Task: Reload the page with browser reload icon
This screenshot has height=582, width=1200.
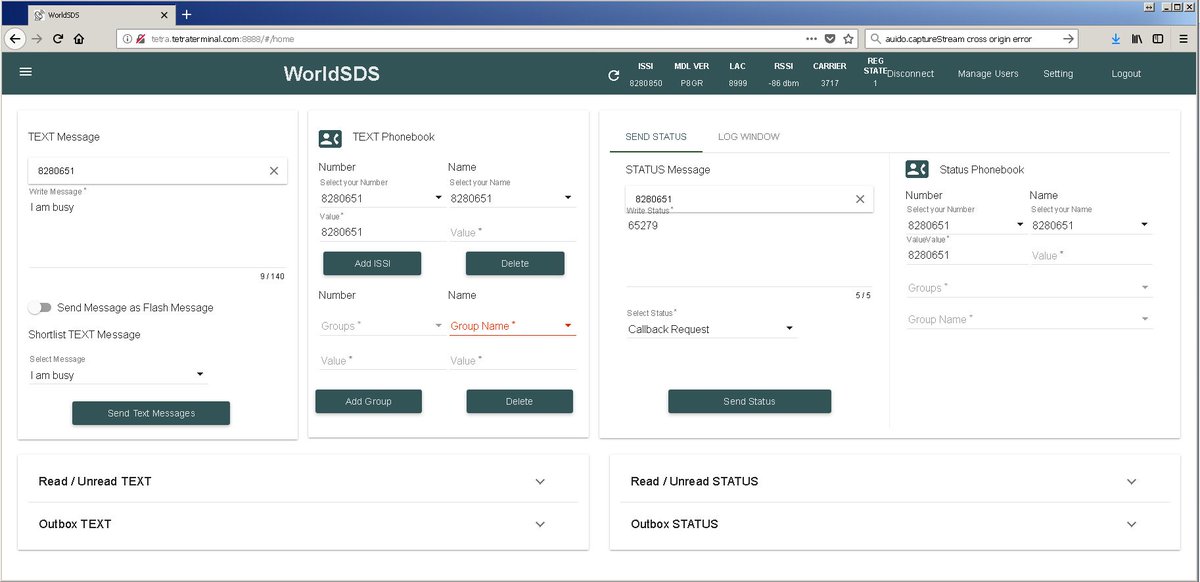Action: point(58,38)
